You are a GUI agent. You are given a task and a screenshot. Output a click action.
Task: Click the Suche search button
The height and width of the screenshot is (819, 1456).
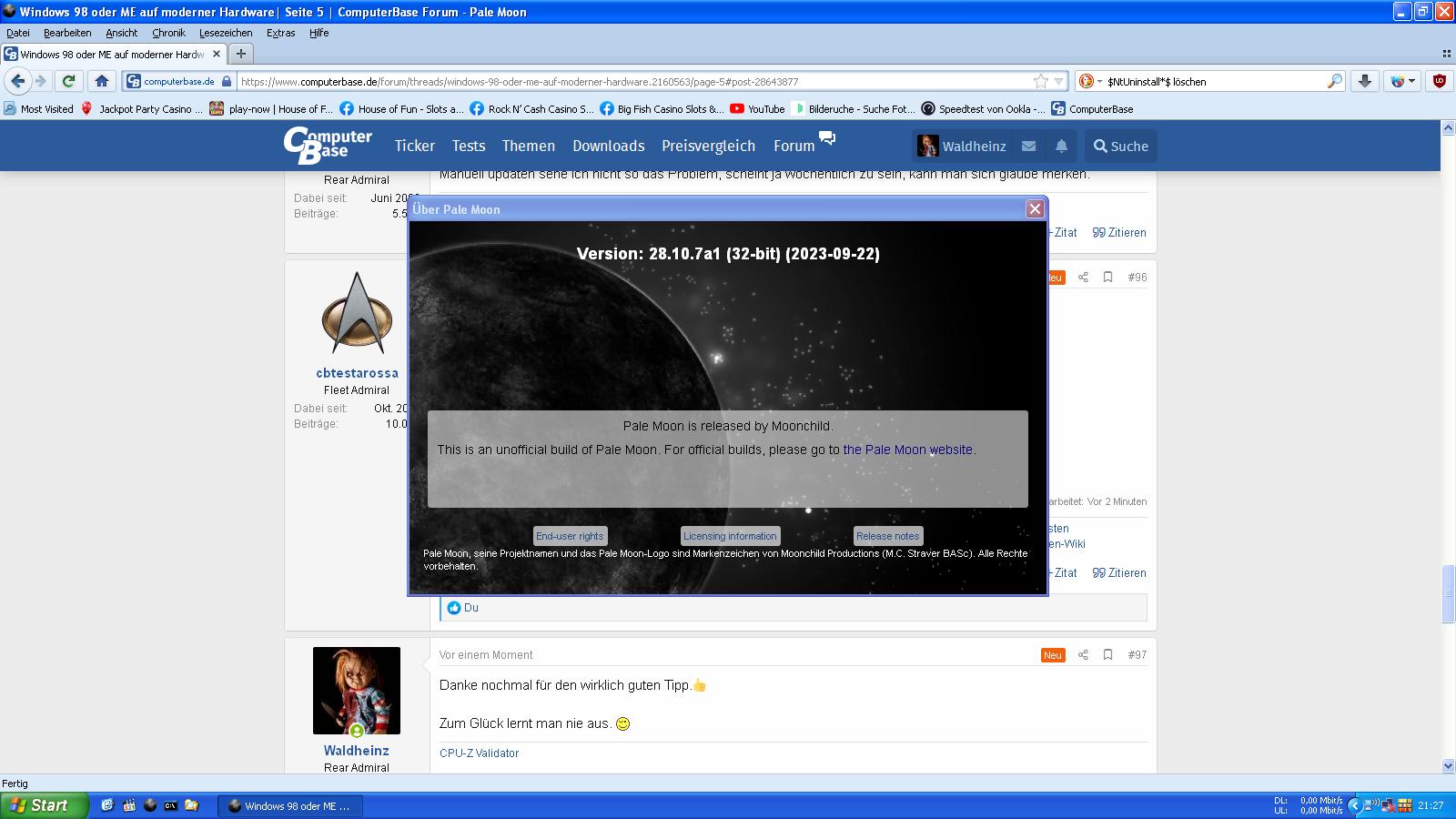(1121, 146)
